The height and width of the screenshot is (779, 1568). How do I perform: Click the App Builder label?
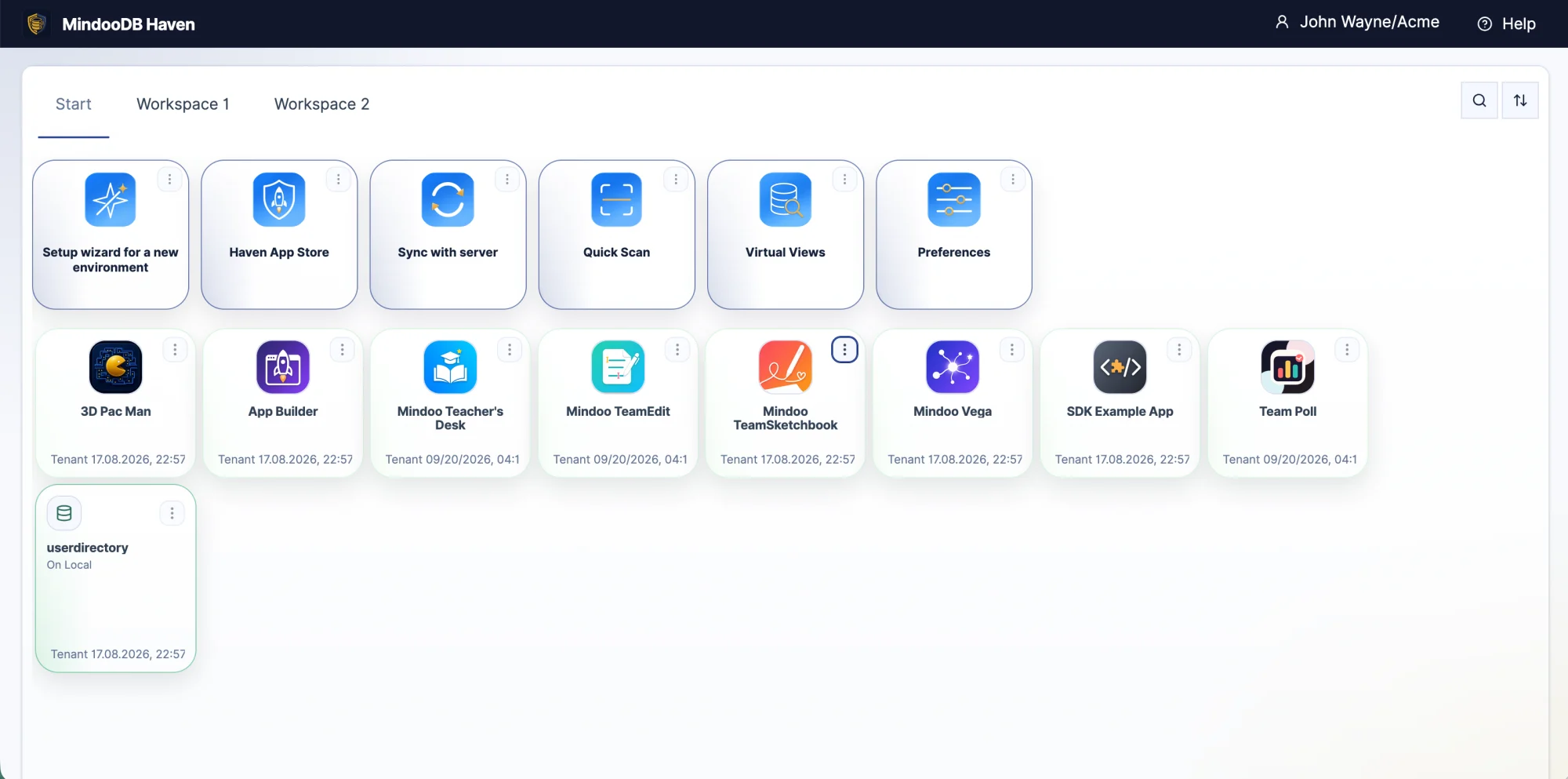tap(283, 411)
